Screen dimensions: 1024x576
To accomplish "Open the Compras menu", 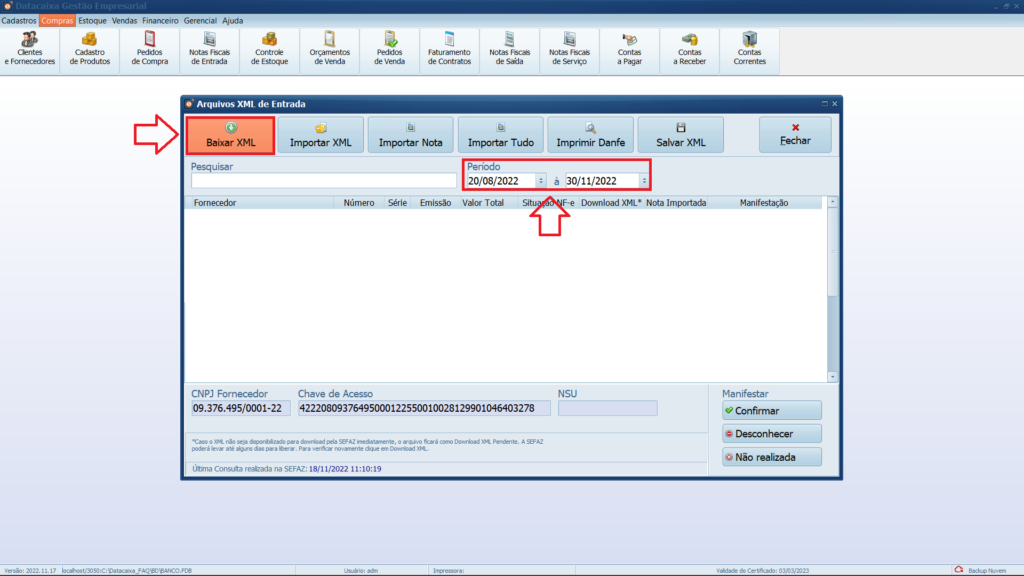I will pyautogui.click(x=57, y=20).
